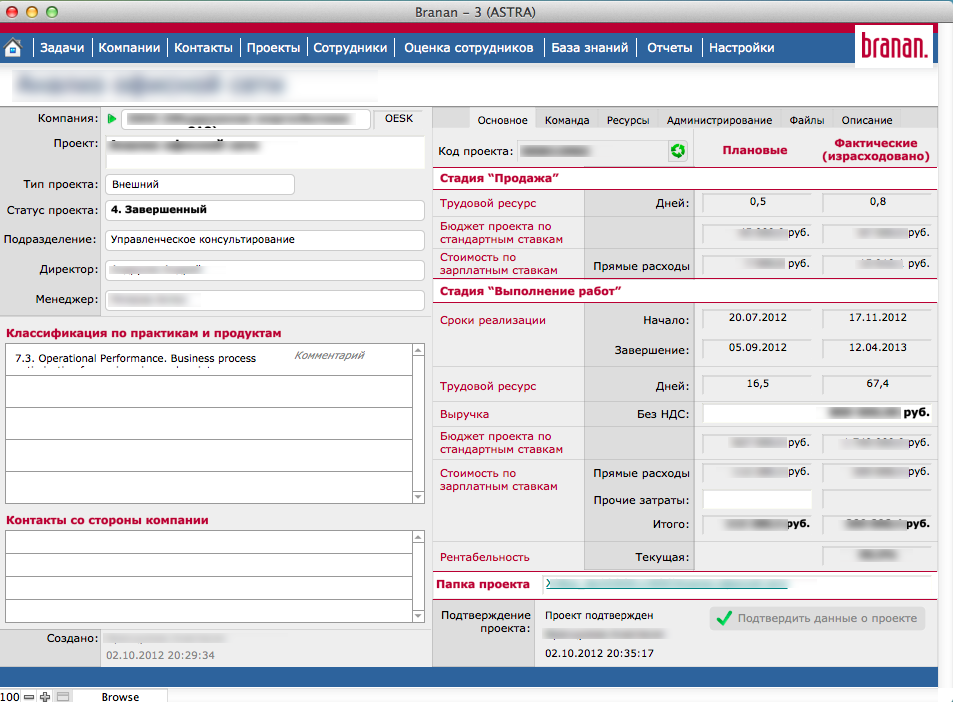
Task: Regenerate project code with green refresh icon
Action: pyautogui.click(x=678, y=151)
